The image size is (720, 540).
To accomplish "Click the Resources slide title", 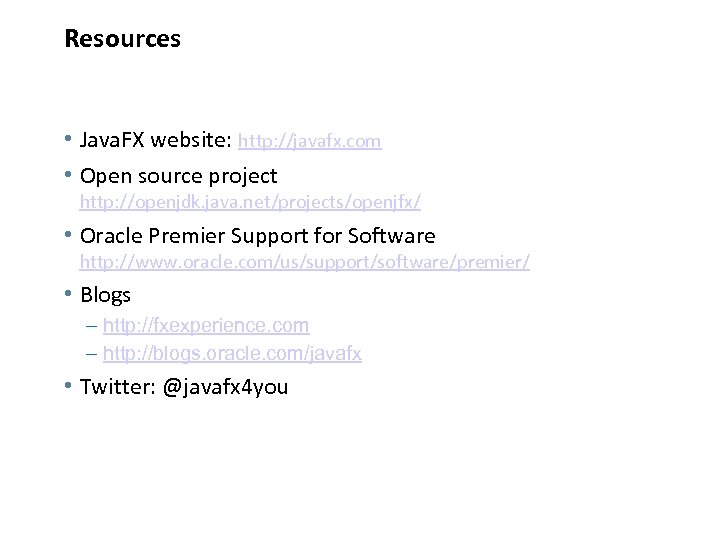I will [122, 39].
